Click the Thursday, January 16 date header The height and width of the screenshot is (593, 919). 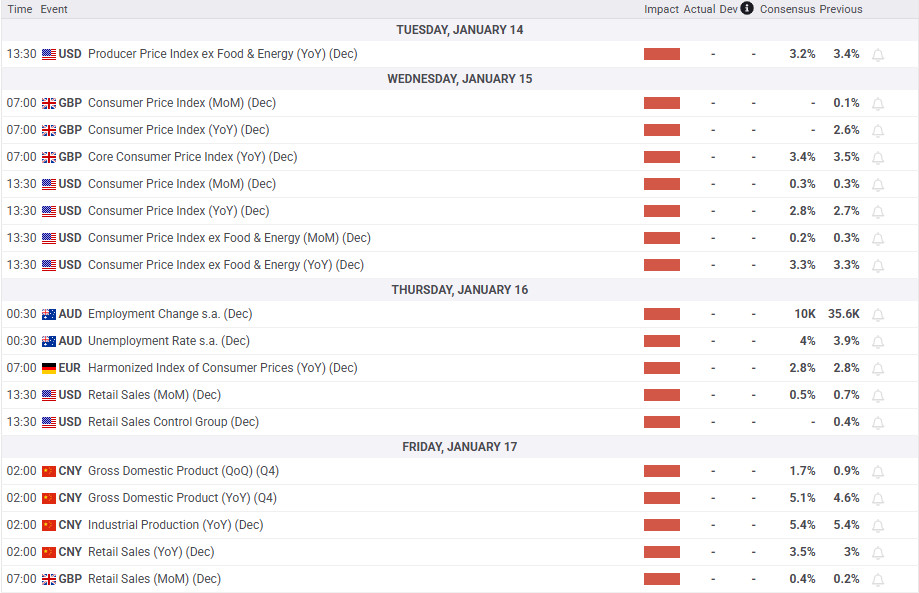[x=459, y=290]
